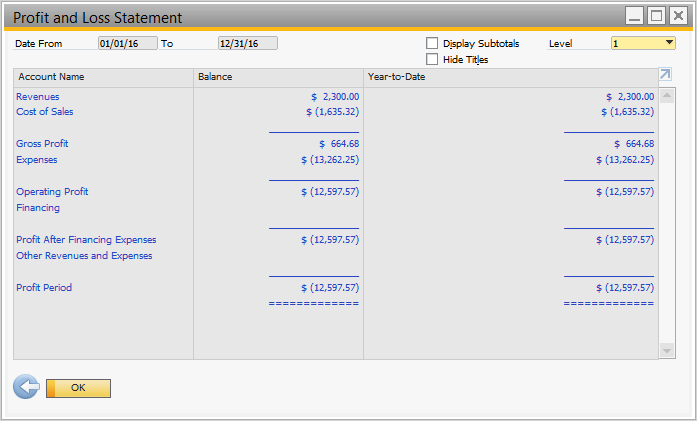Maximize the Profit and Loss Statement window
This screenshot has width=697, height=421.
pyautogui.click(x=656, y=16)
